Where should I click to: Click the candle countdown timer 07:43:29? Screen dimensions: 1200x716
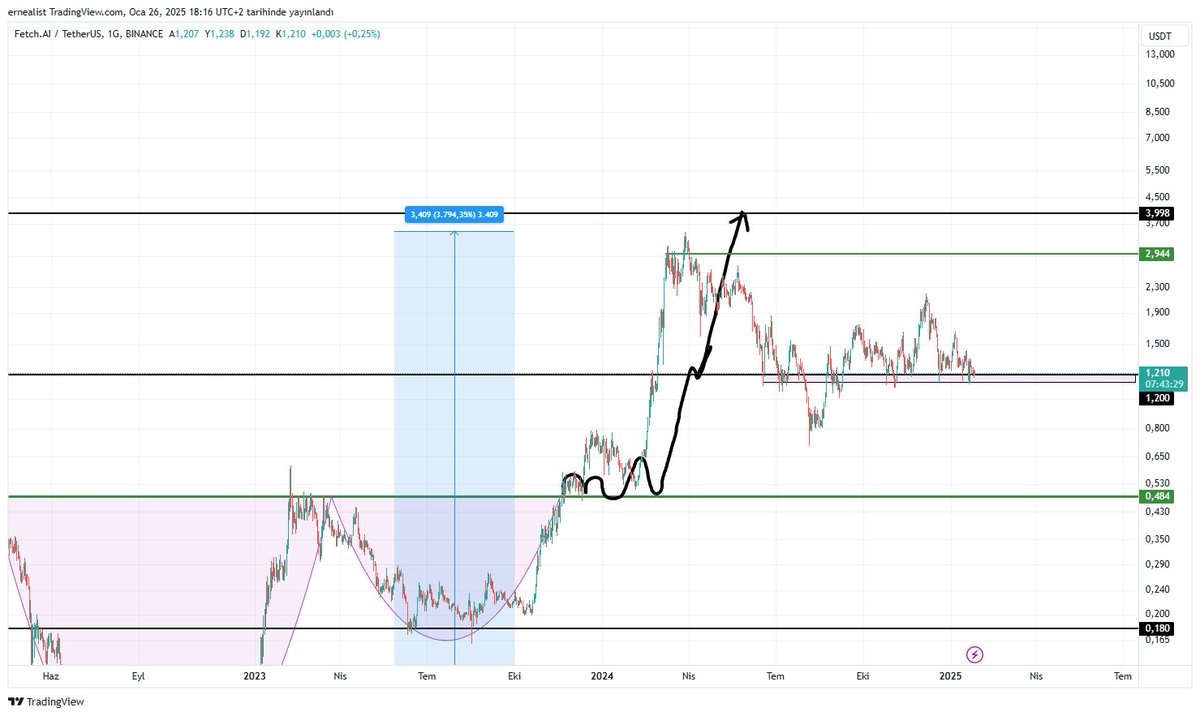1163,384
